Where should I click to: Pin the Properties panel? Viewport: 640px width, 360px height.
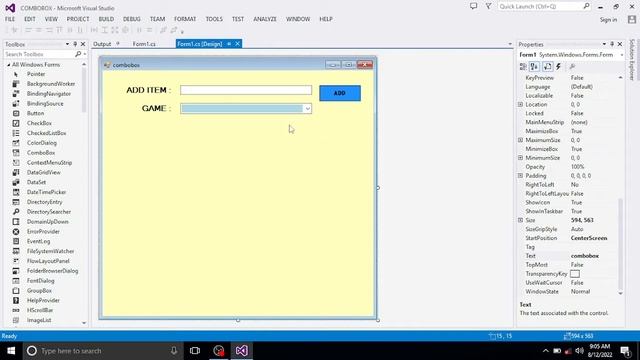tap(612, 44)
